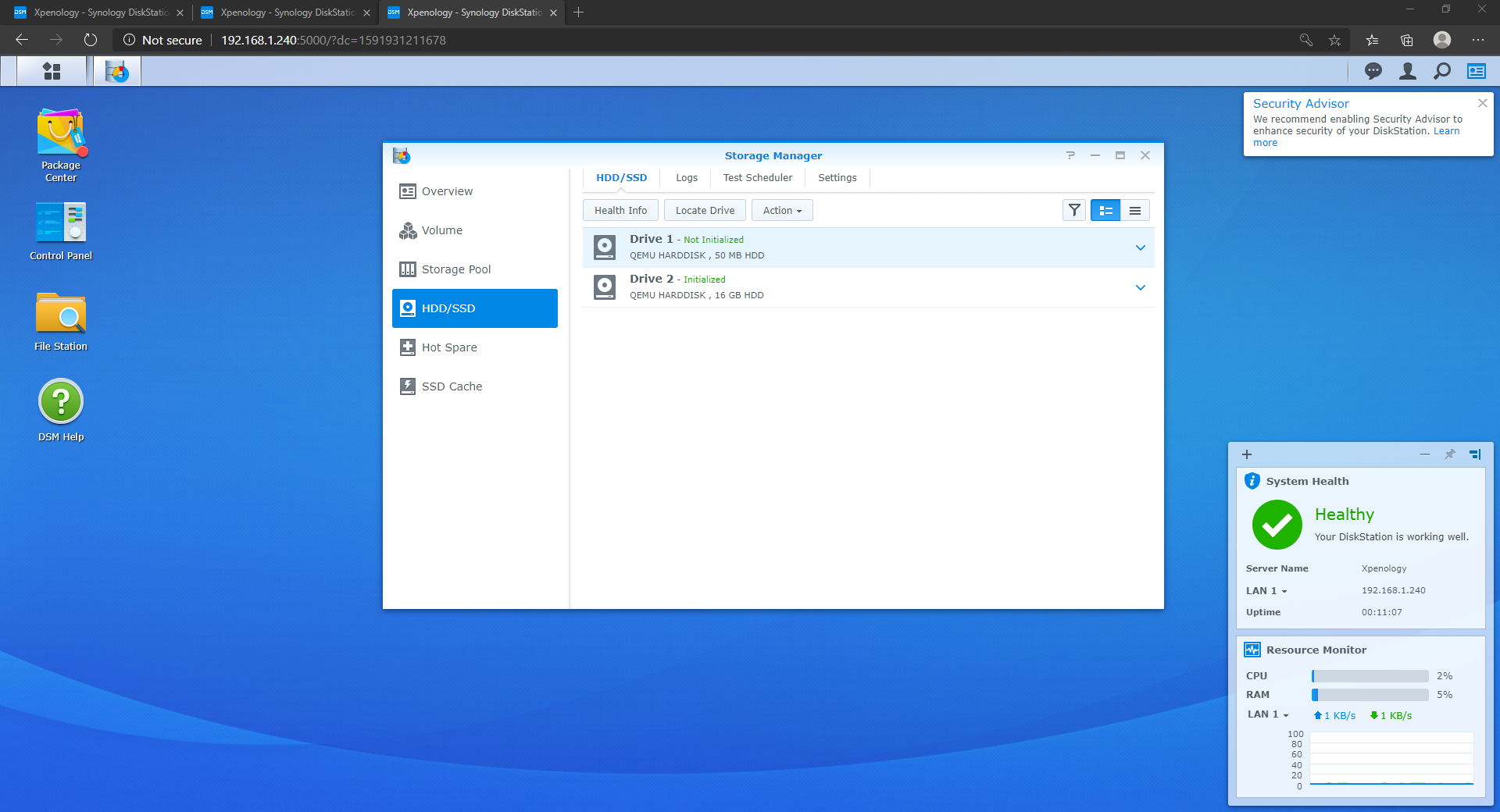The width and height of the screenshot is (1500, 812).
Task: Click the System Health info icon
Action: coord(1252,481)
